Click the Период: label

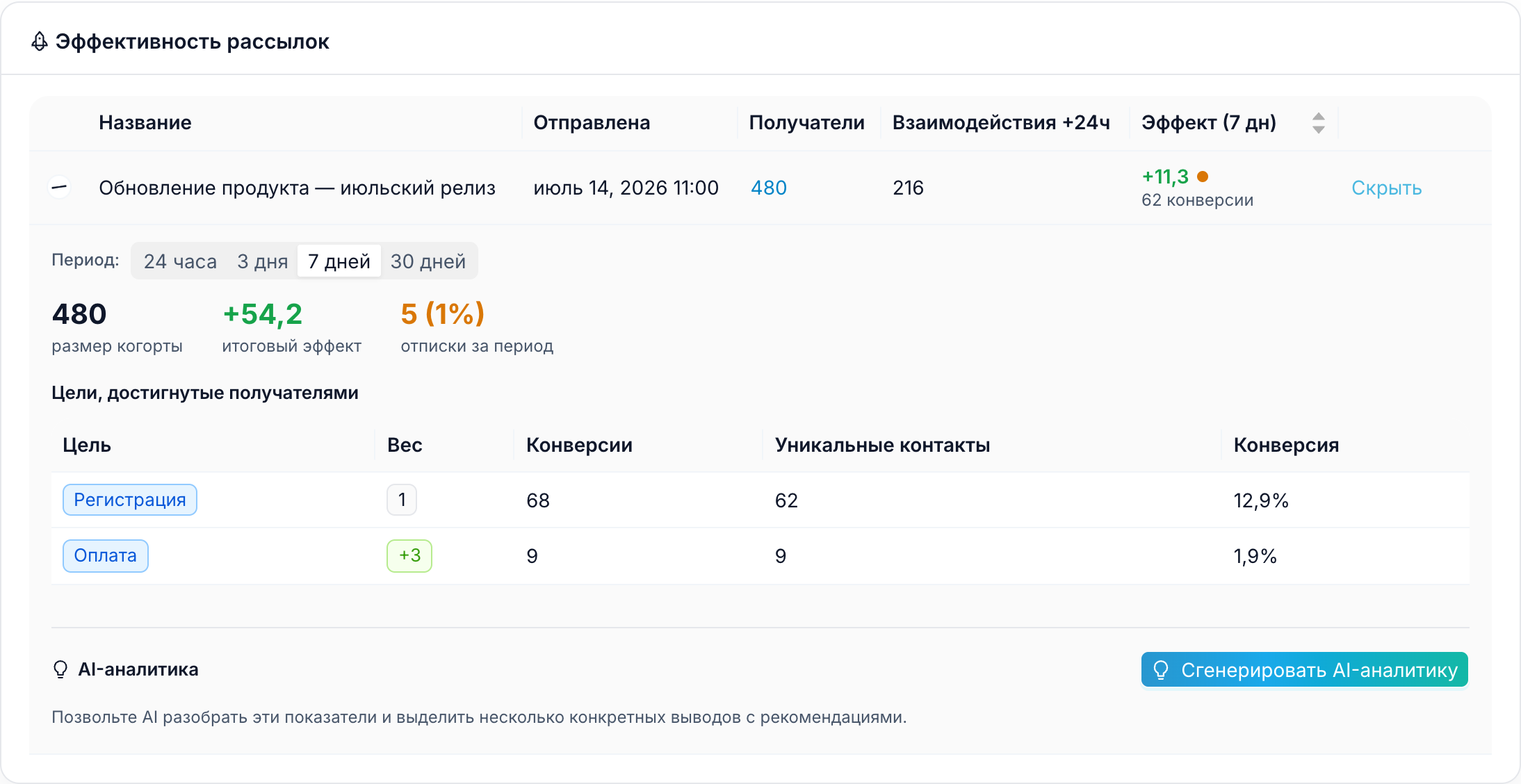point(86,261)
